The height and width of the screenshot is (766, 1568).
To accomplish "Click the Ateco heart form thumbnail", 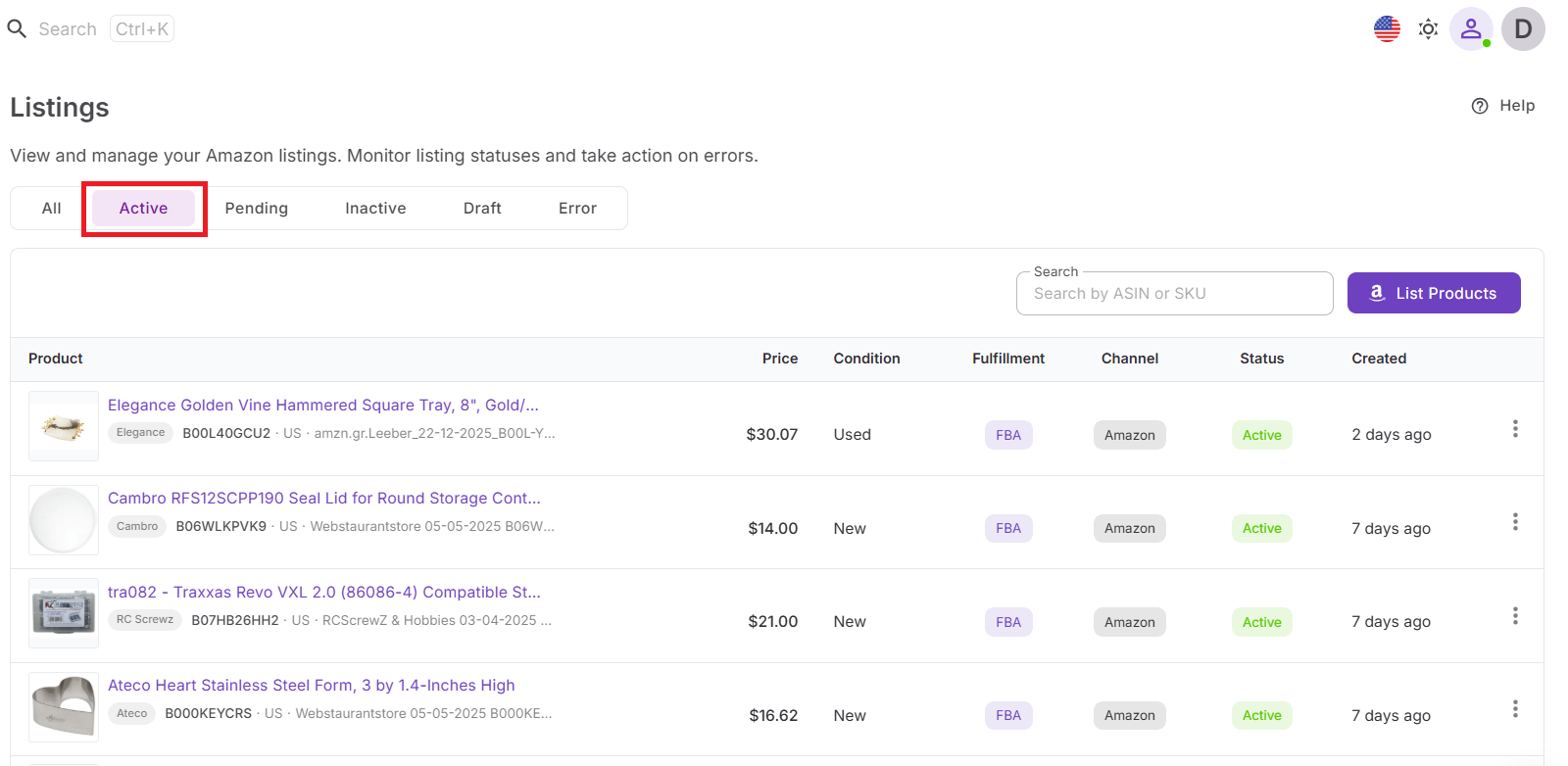I will (x=64, y=707).
